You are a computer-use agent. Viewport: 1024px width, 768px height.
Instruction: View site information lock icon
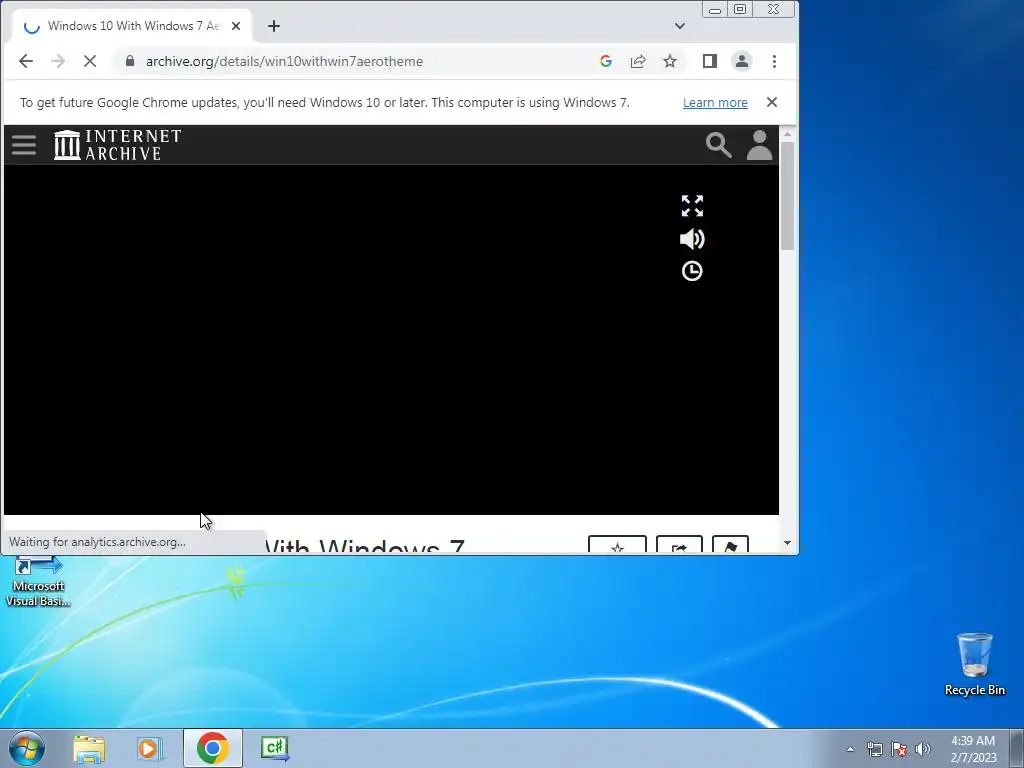coord(130,61)
